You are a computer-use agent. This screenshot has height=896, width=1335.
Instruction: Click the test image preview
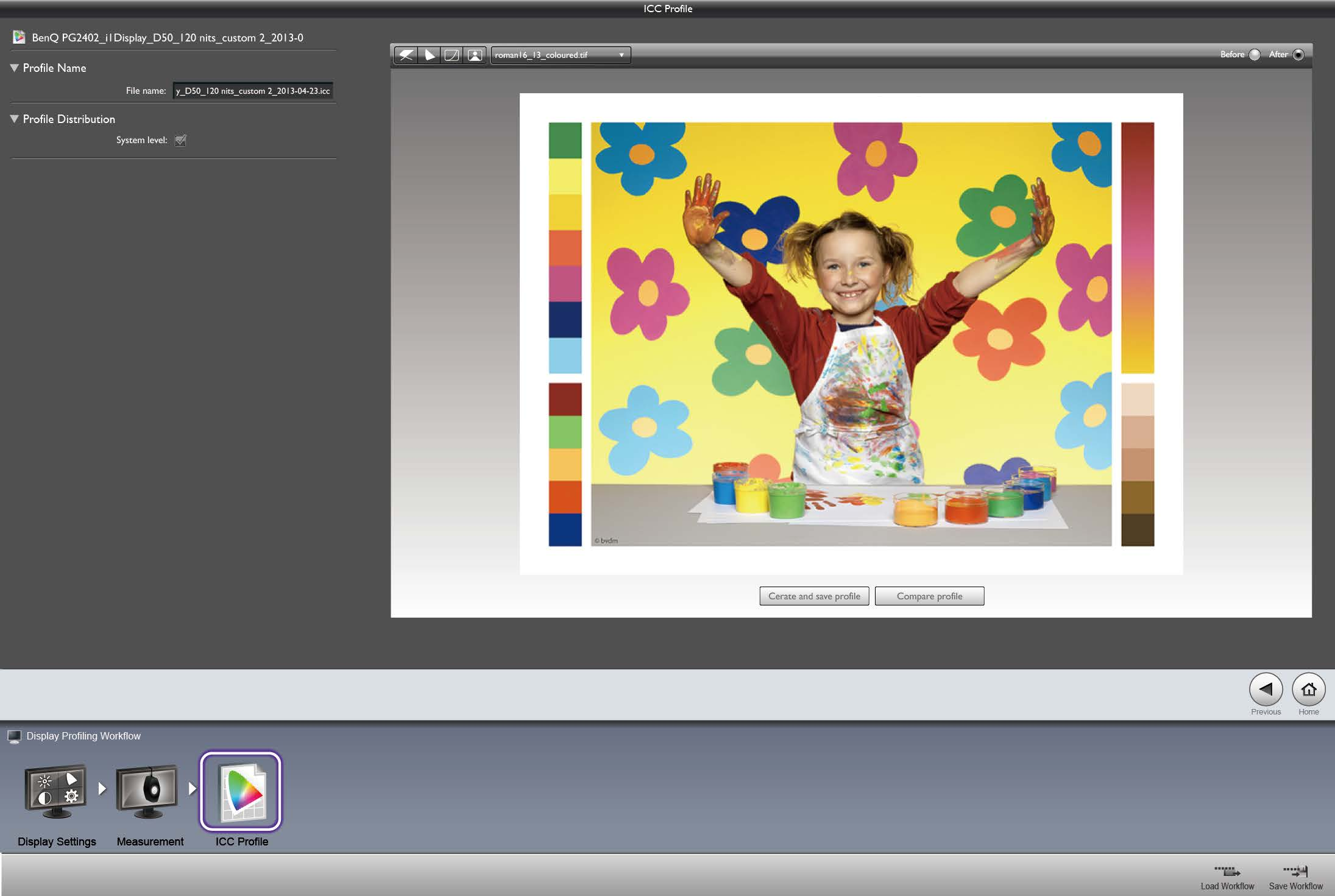851,334
